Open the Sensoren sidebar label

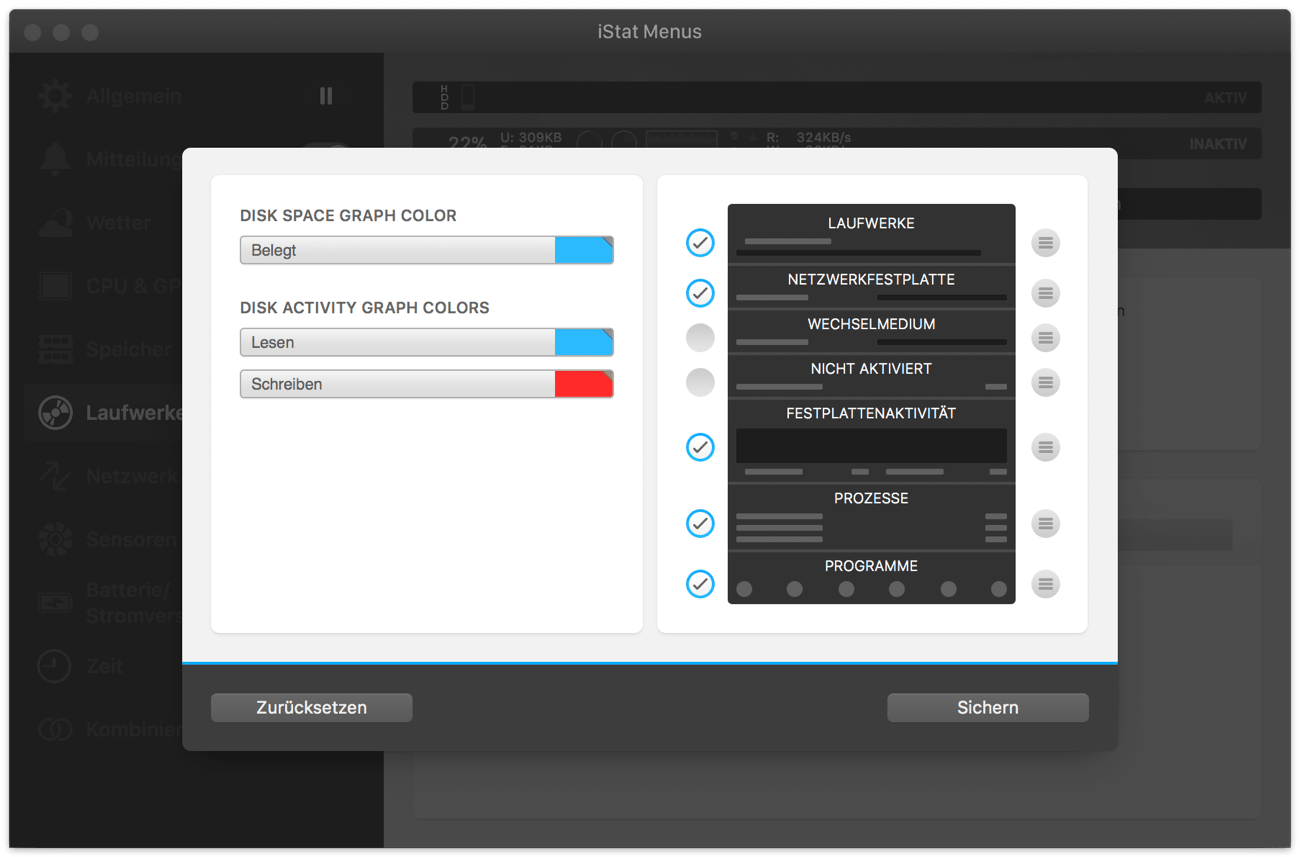coord(131,539)
